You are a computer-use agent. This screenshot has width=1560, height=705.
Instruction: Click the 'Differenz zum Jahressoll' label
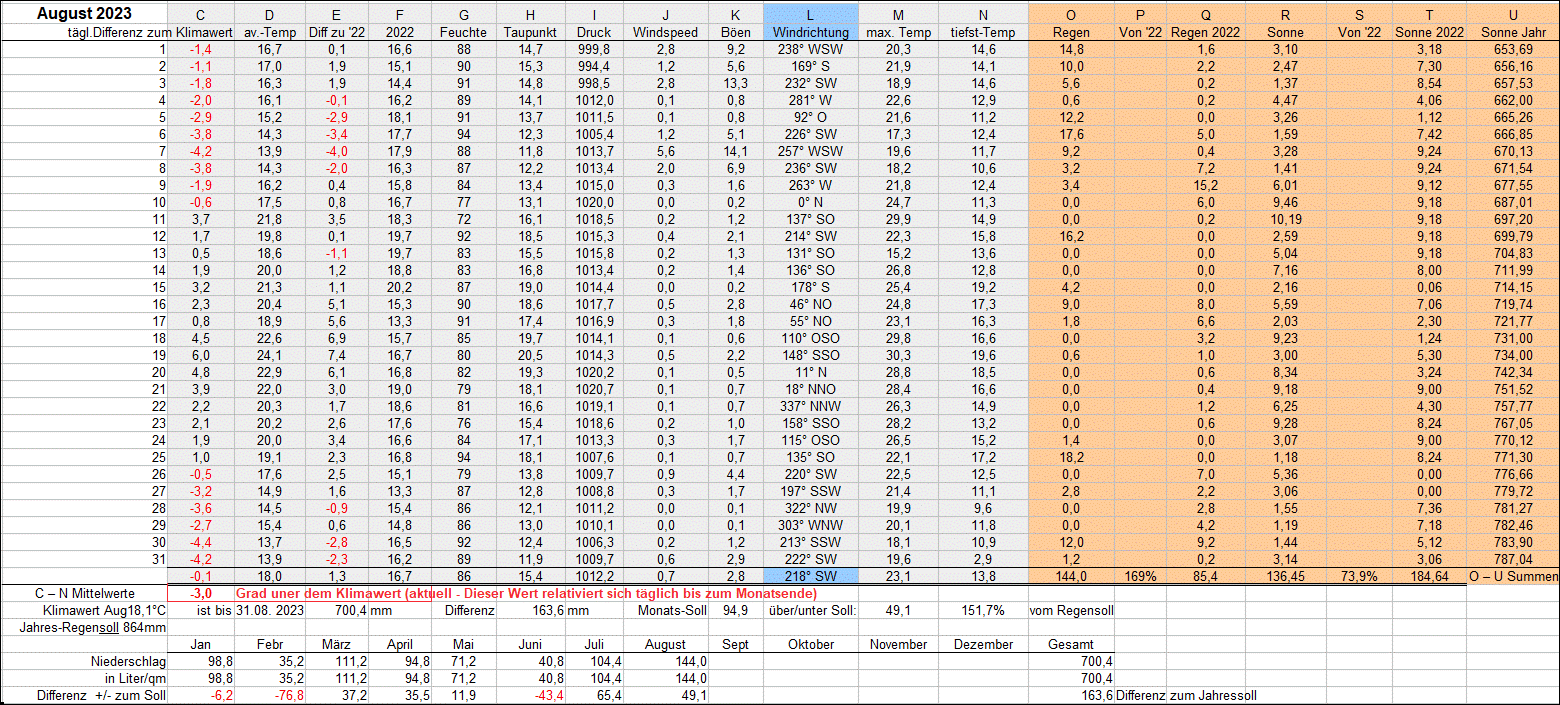click(1186, 695)
